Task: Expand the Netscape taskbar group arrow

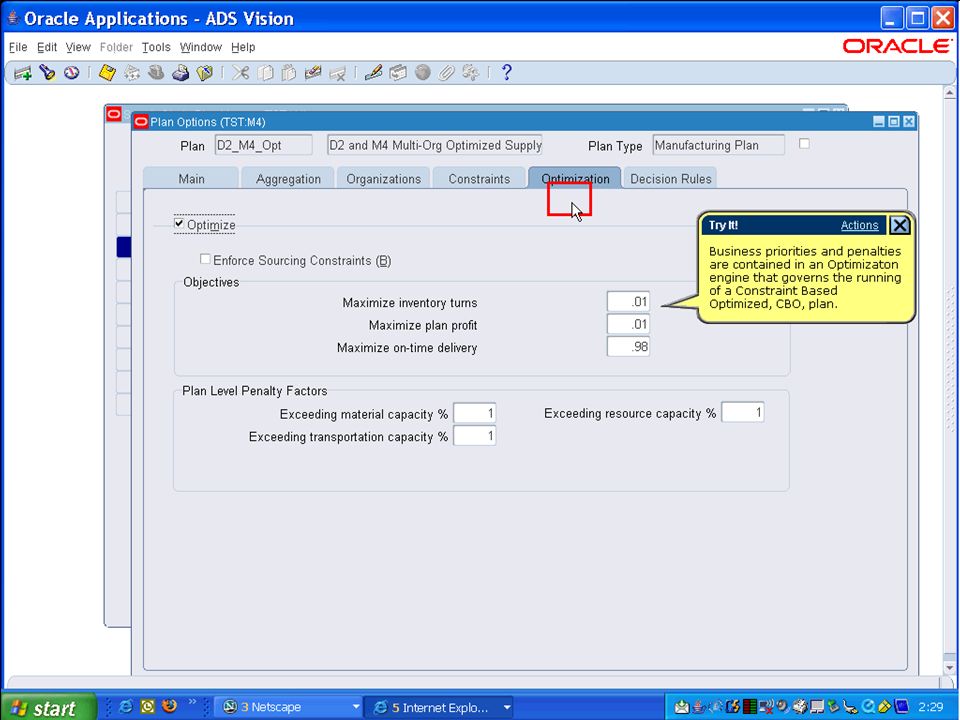Action: click(356, 707)
